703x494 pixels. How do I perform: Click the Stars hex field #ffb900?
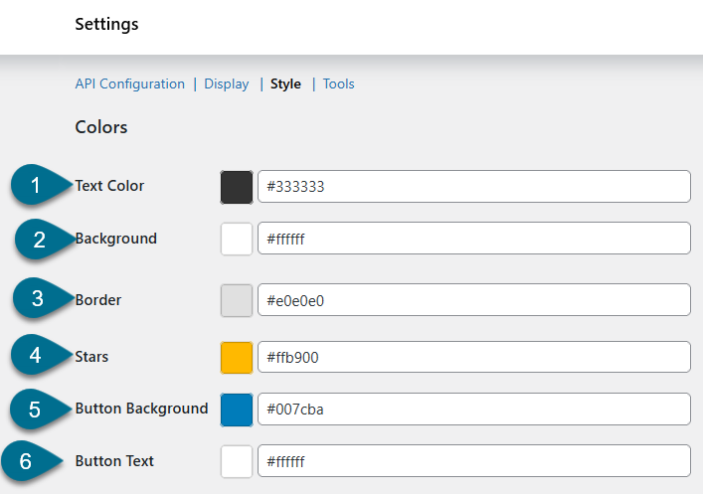(474, 357)
